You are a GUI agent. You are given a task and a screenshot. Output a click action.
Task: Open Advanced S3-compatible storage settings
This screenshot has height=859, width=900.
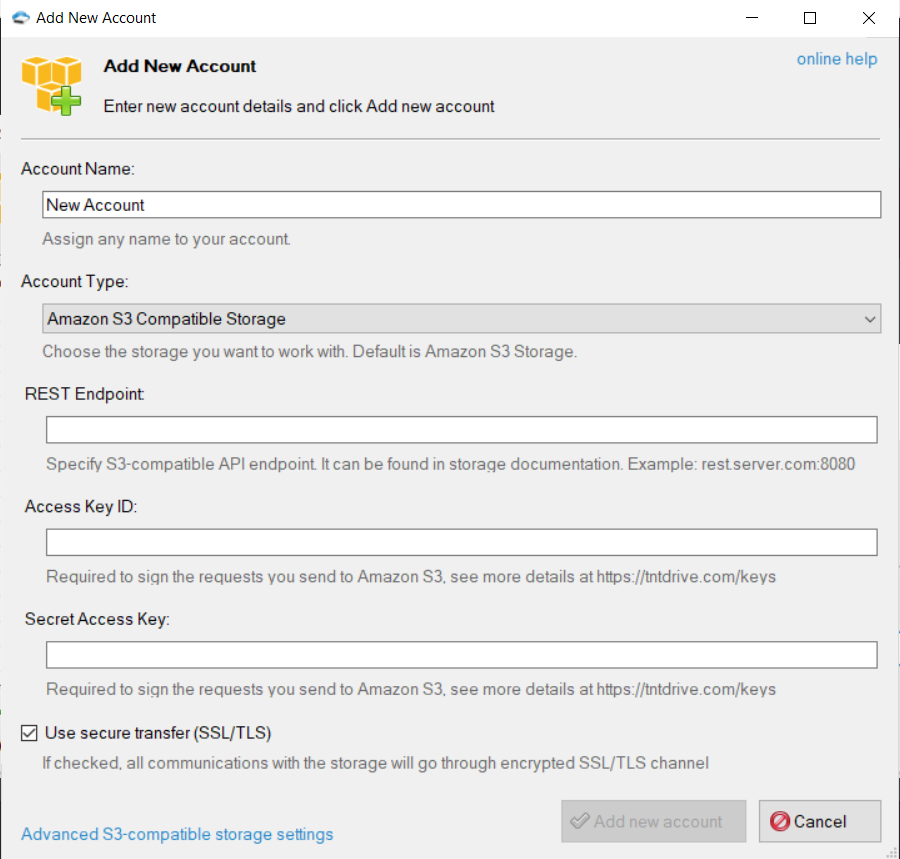[x=177, y=834]
